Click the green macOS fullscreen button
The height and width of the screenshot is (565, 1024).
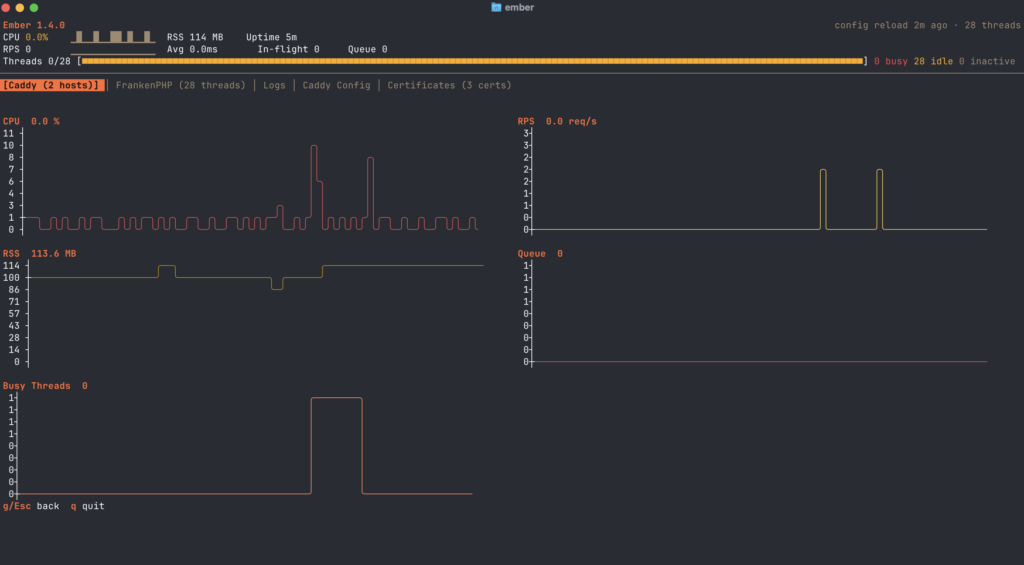point(34,8)
